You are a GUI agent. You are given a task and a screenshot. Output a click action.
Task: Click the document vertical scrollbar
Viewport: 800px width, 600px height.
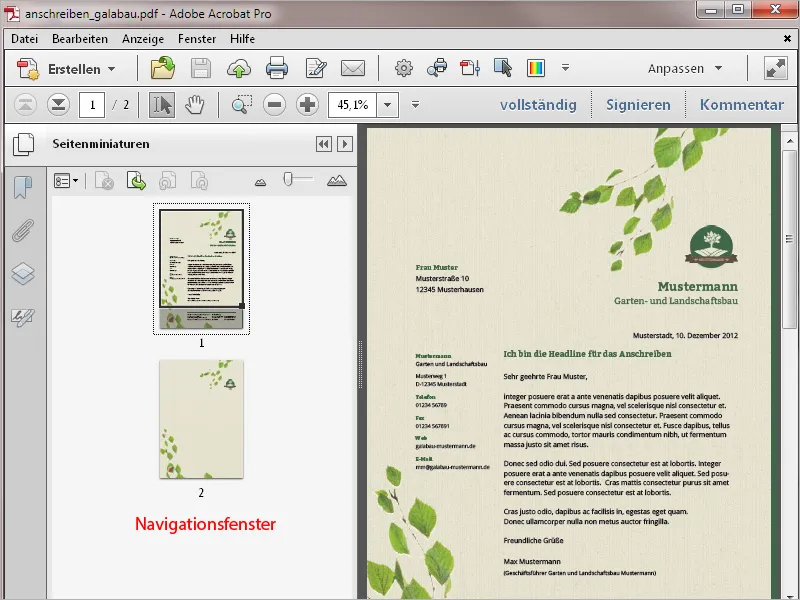790,240
